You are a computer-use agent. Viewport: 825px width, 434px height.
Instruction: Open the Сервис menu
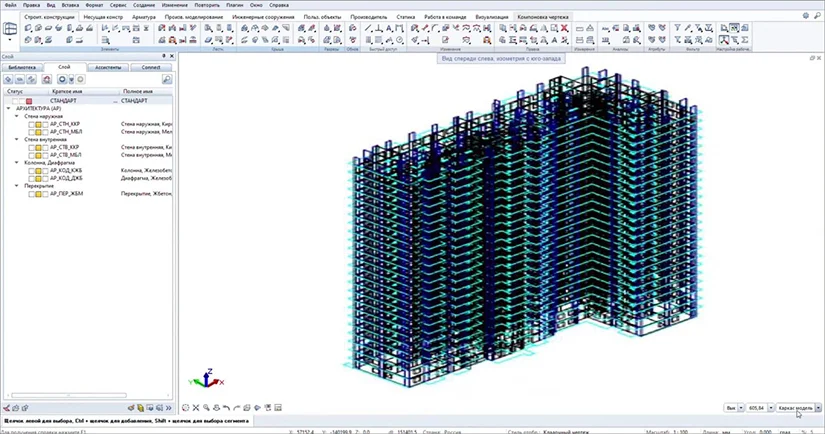click(118, 5)
